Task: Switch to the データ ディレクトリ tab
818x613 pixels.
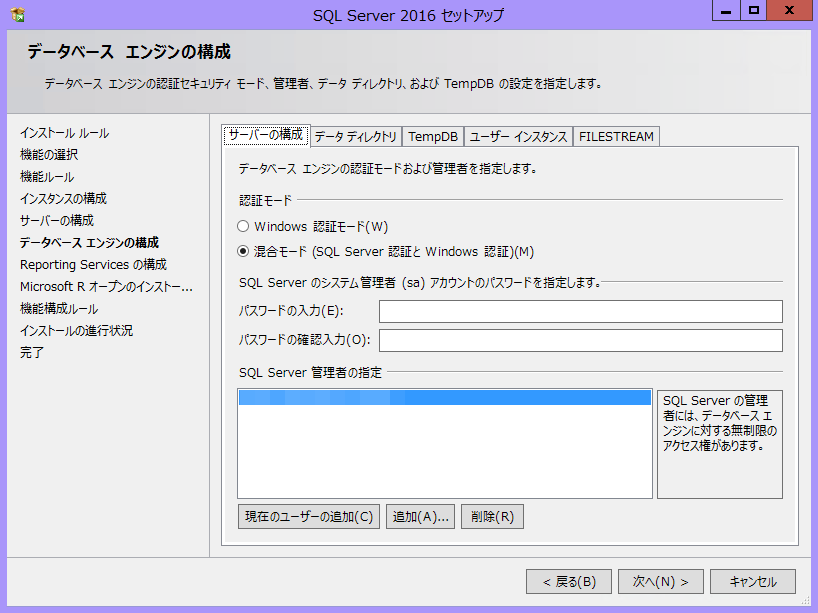Action: point(355,137)
